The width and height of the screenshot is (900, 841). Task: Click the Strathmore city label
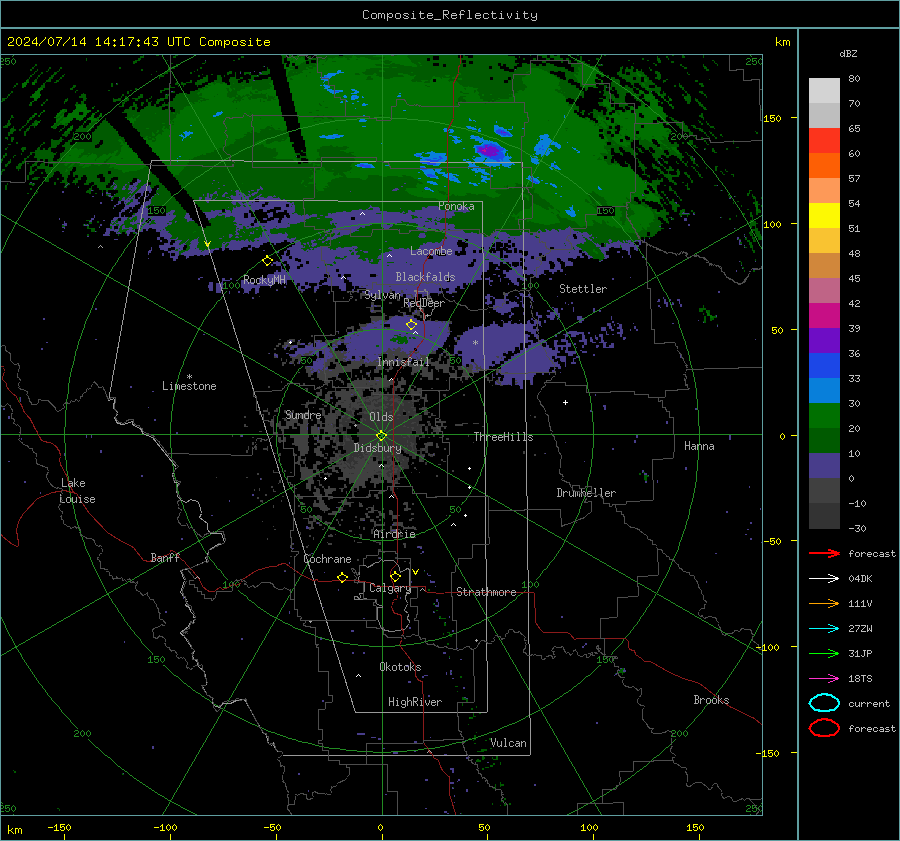(x=486, y=592)
